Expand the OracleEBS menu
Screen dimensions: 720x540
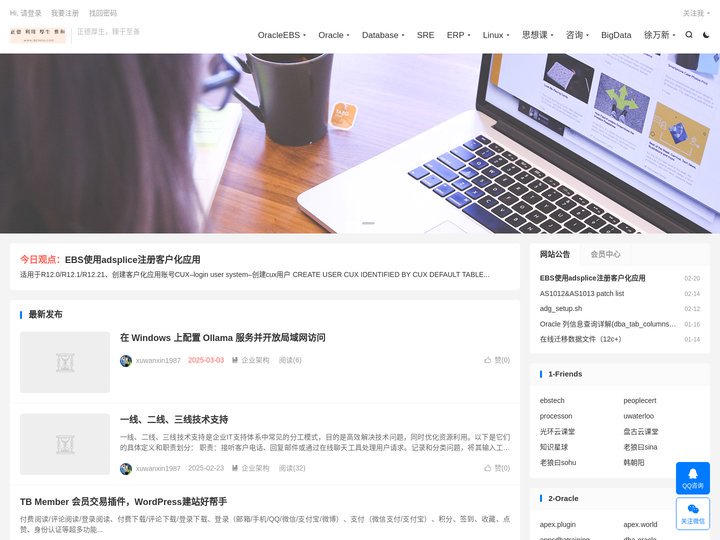[x=281, y=35]
